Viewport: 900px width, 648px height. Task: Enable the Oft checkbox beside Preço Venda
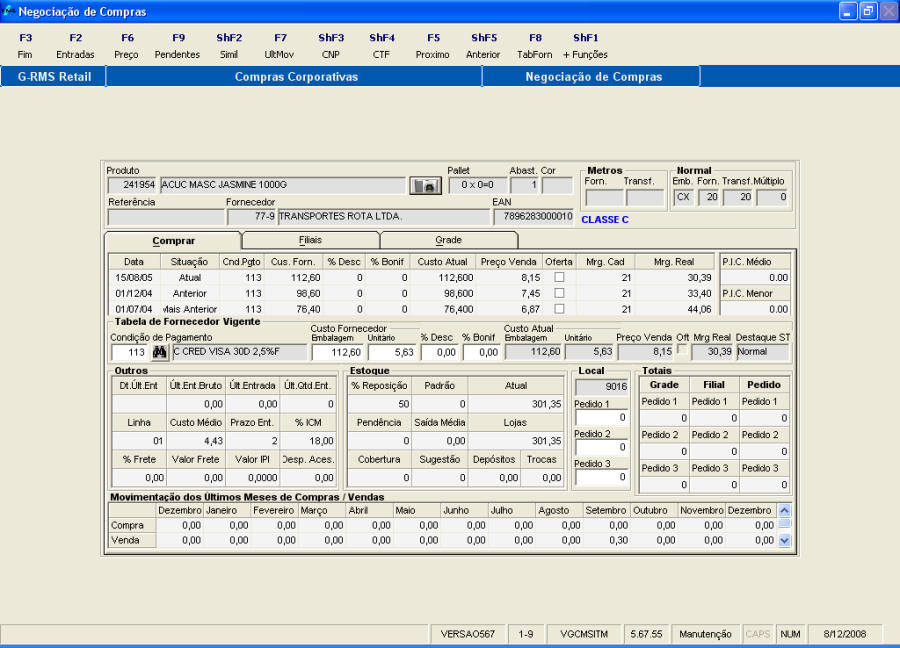pyautogui.click(x=683, y=351)
